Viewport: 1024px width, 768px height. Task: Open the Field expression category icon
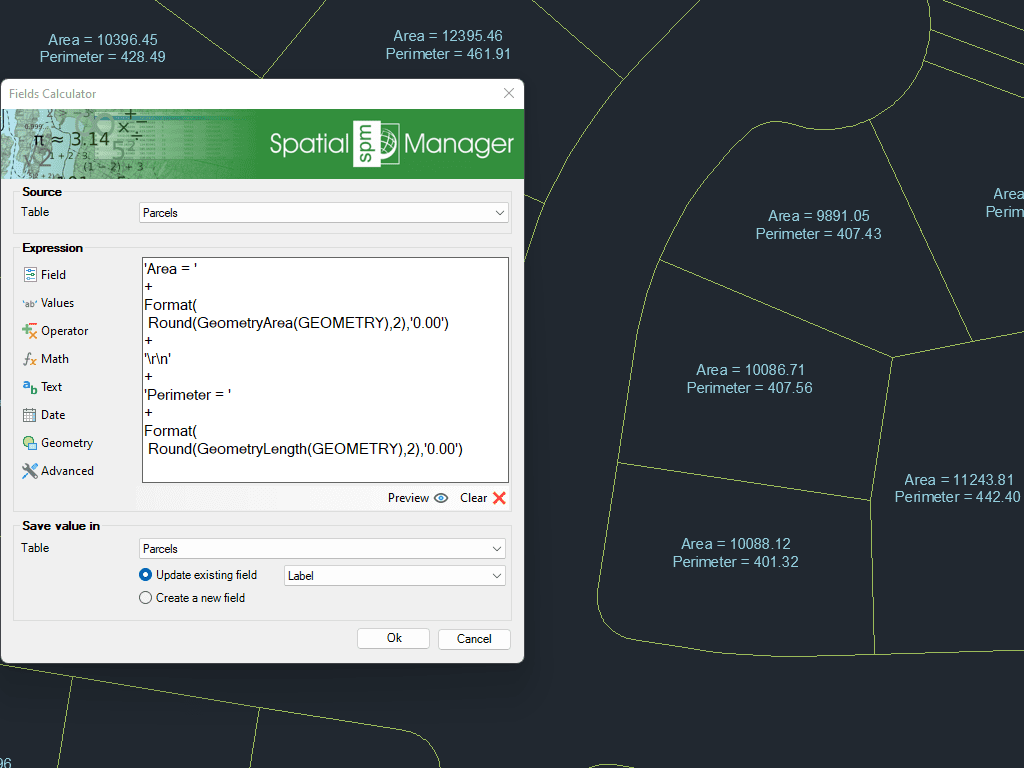coord(30,275)
